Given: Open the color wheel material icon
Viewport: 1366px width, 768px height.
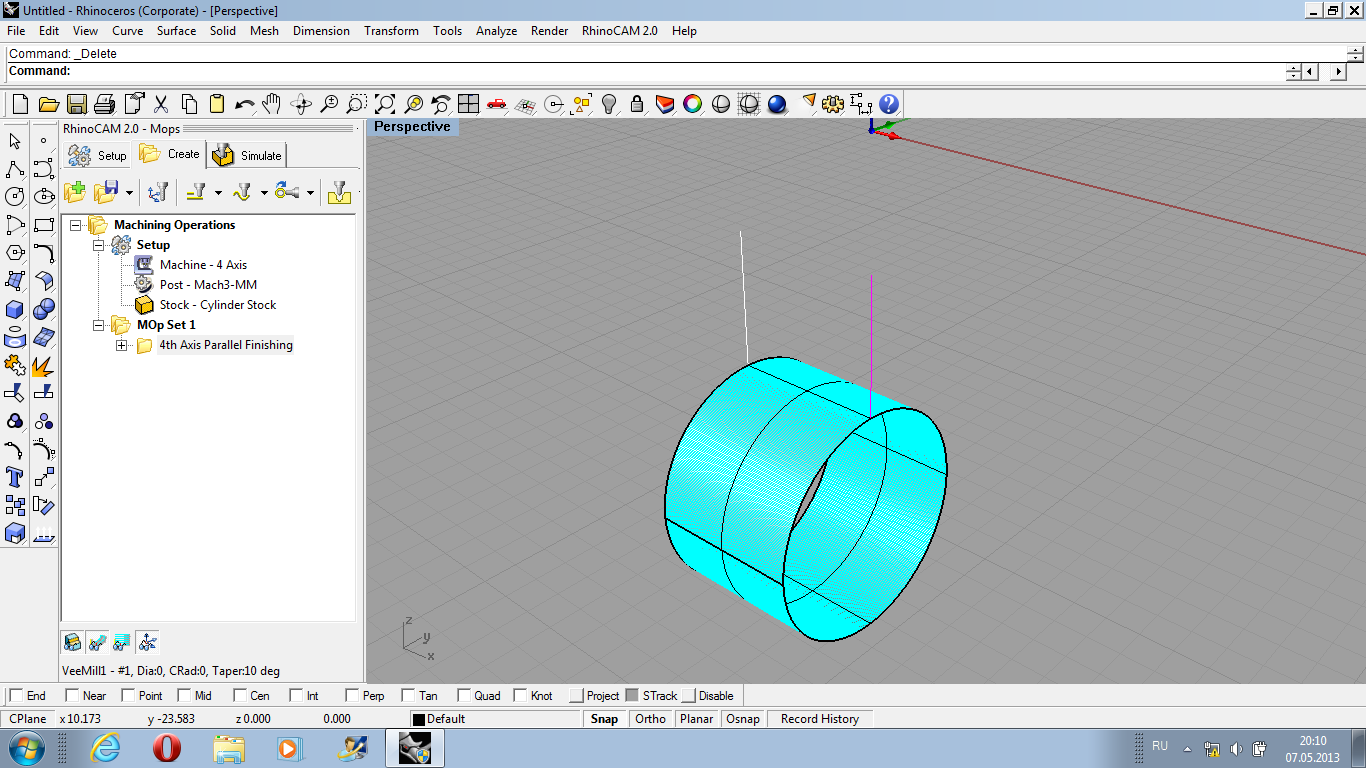Looking at the screenshot, I should pos(693,104).
